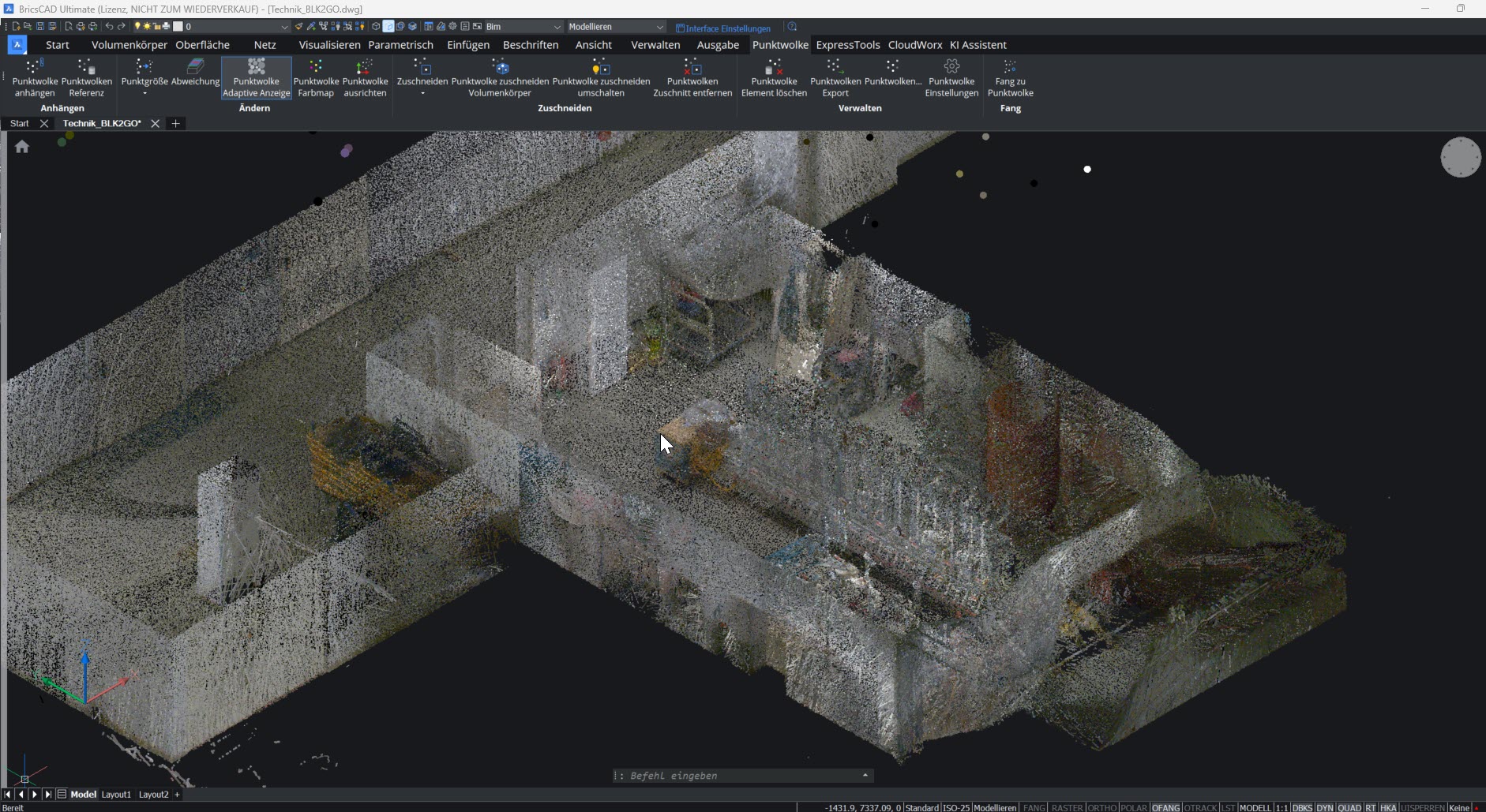The width and height of the screenshot is (1486, 812).
Task: Open the 1:1 annotation scale
Action: [1281, 807]
